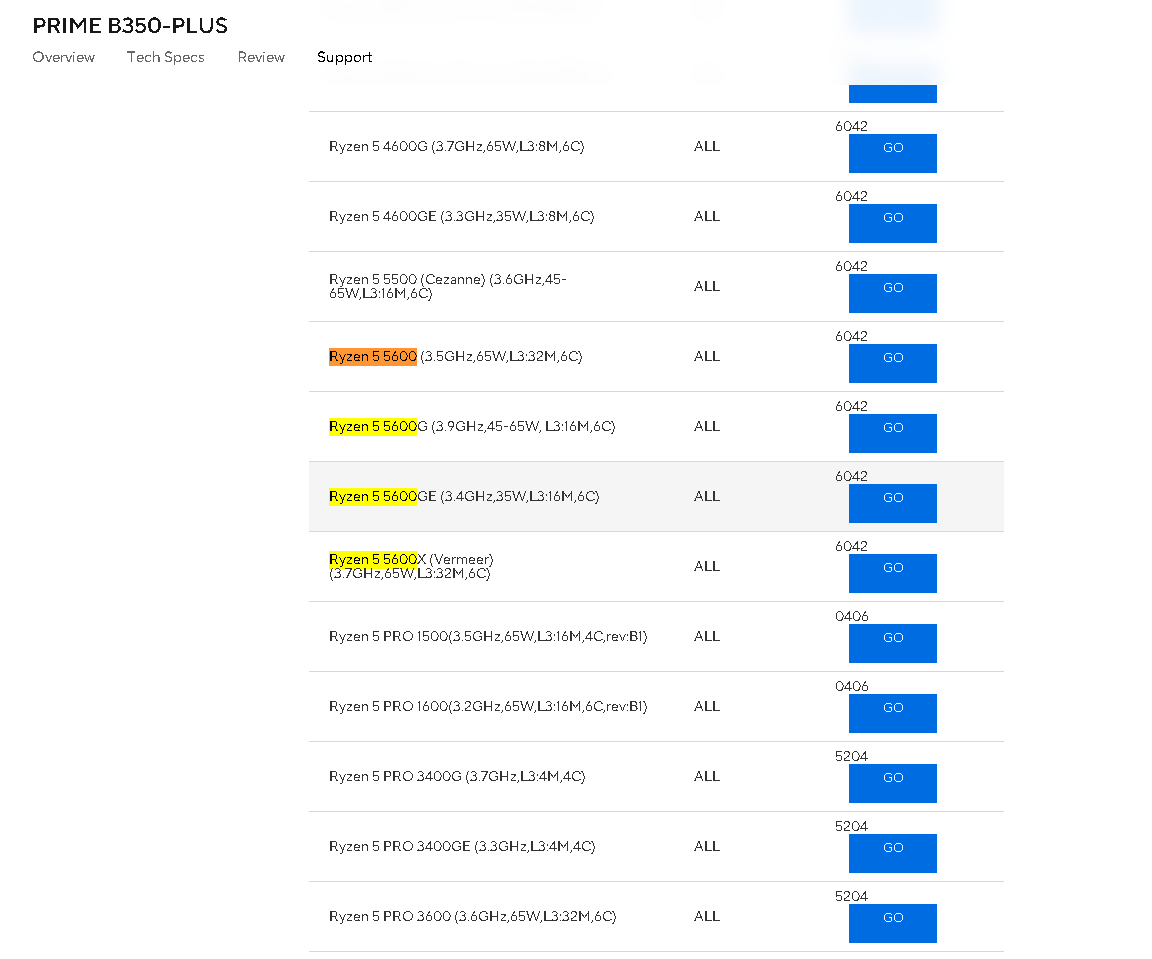1152x959 pixels.
Task: Click GO for Ryzen 5 5600X (Vermeer)
Action: click(893, 573)
